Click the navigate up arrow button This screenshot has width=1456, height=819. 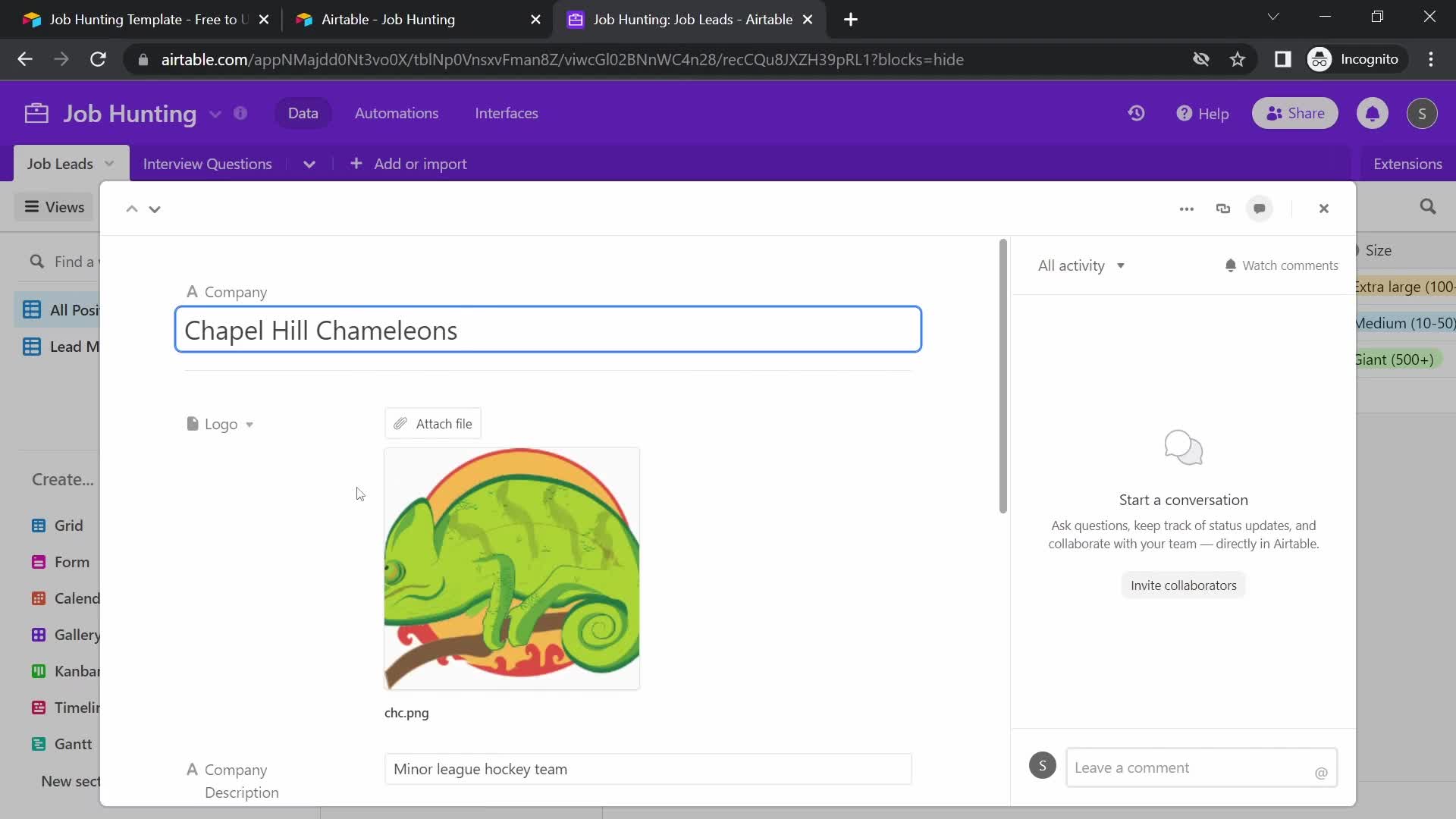[131, 207]
